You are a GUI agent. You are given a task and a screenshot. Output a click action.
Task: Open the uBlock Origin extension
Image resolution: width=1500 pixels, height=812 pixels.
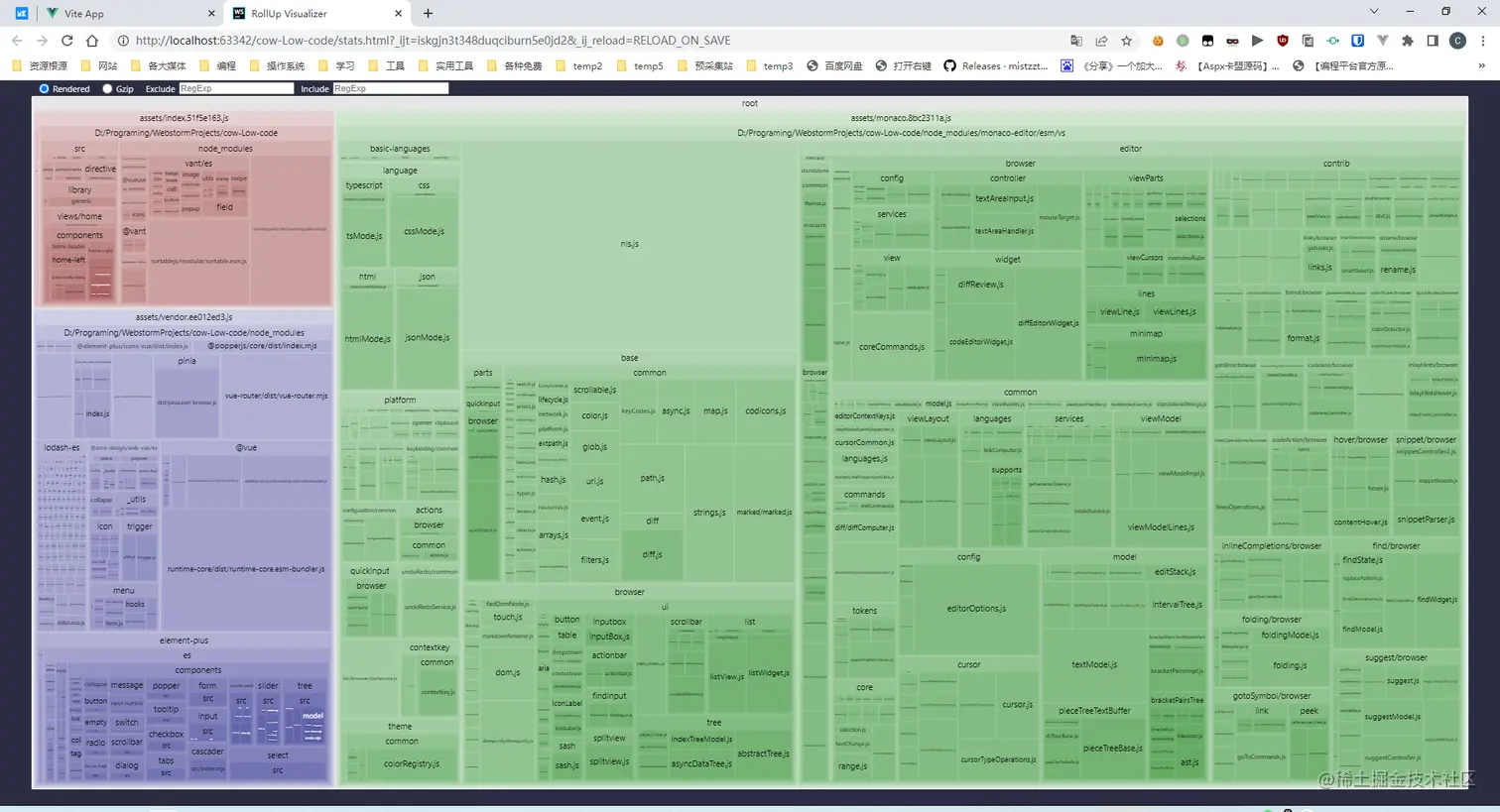pos(1283,41)
